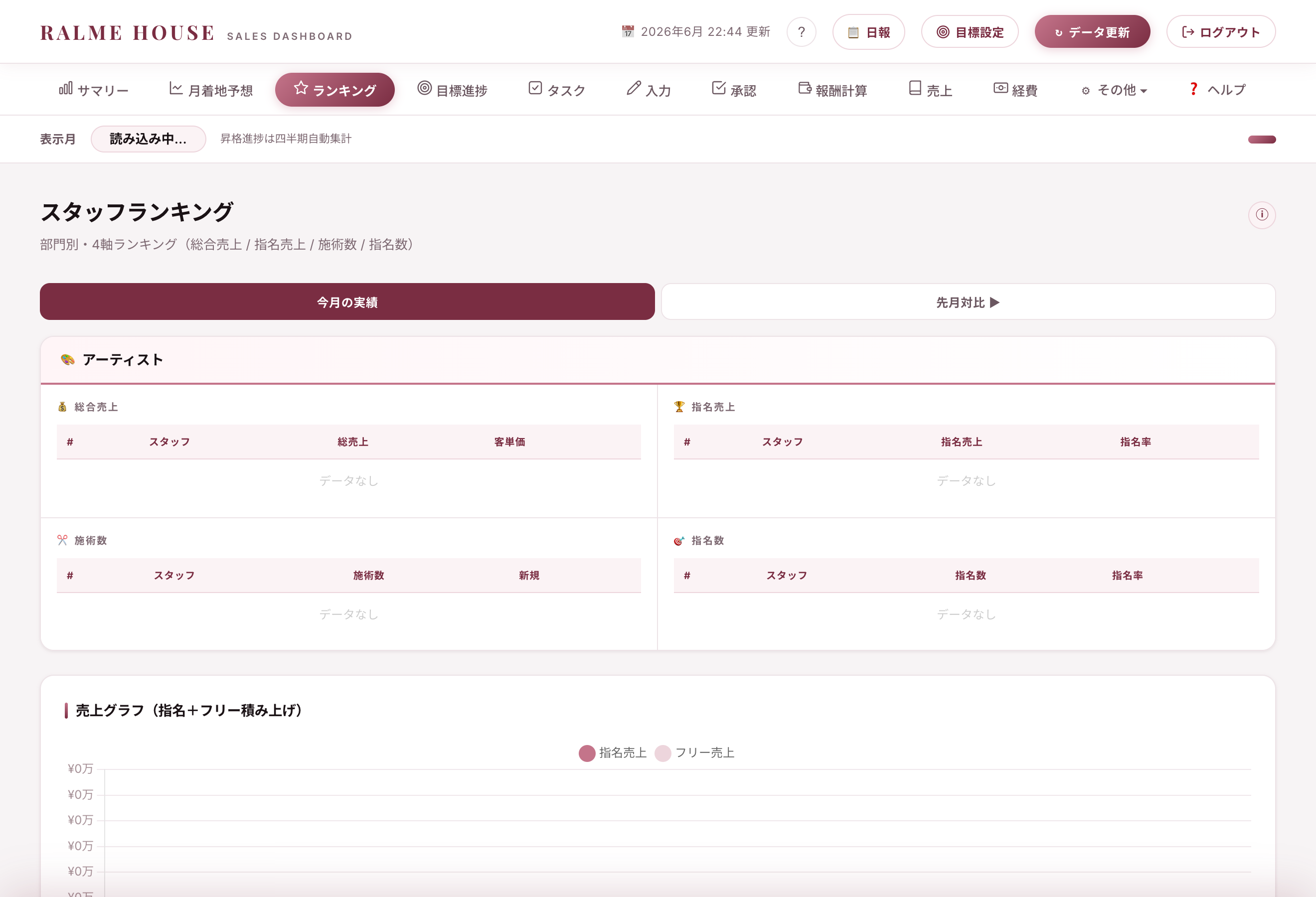Open the 入力 pencil tab
This screenshot has width=1316, height=897.
tap(649, 90)
